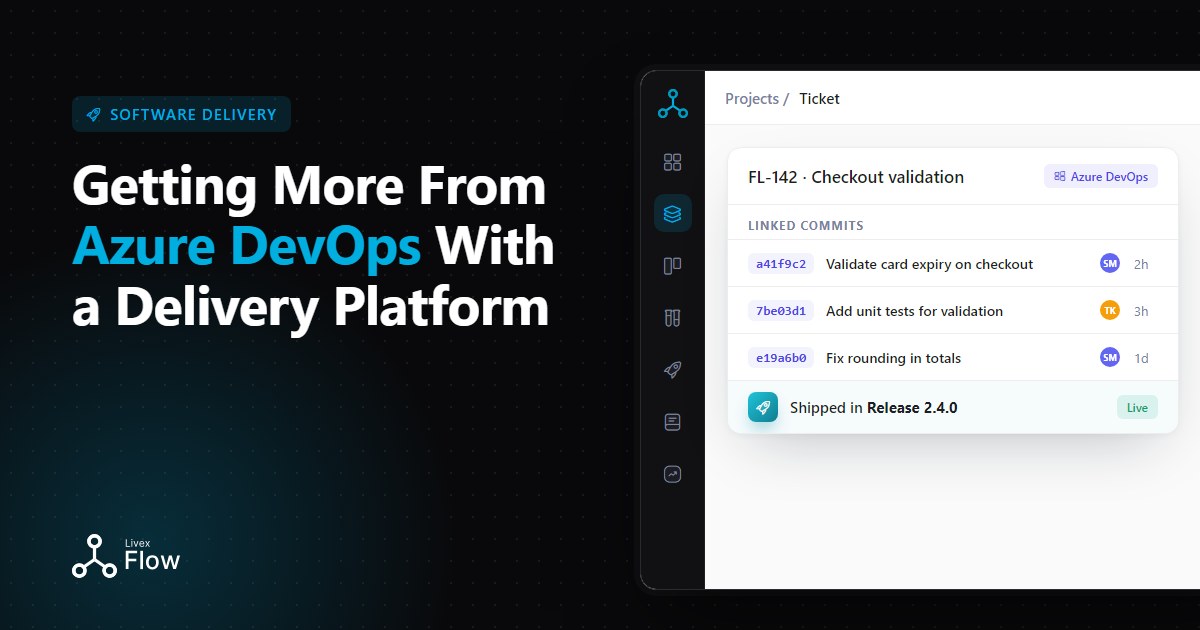This screenshot has height=630, width=1200.
Task: Click 'Shipped in Release 2.4.0' text
Action: click(873, 407)
